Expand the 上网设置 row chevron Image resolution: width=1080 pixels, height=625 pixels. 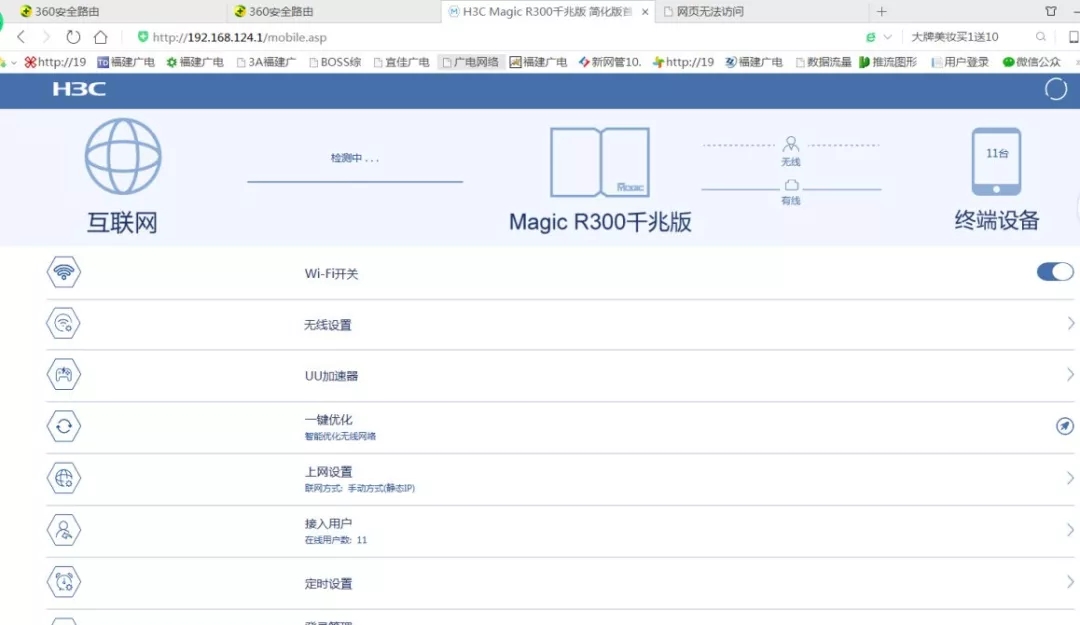[1068, 477]
